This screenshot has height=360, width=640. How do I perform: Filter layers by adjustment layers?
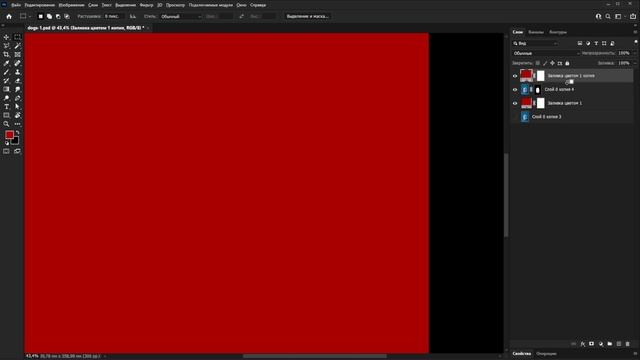tap(588, 43)
